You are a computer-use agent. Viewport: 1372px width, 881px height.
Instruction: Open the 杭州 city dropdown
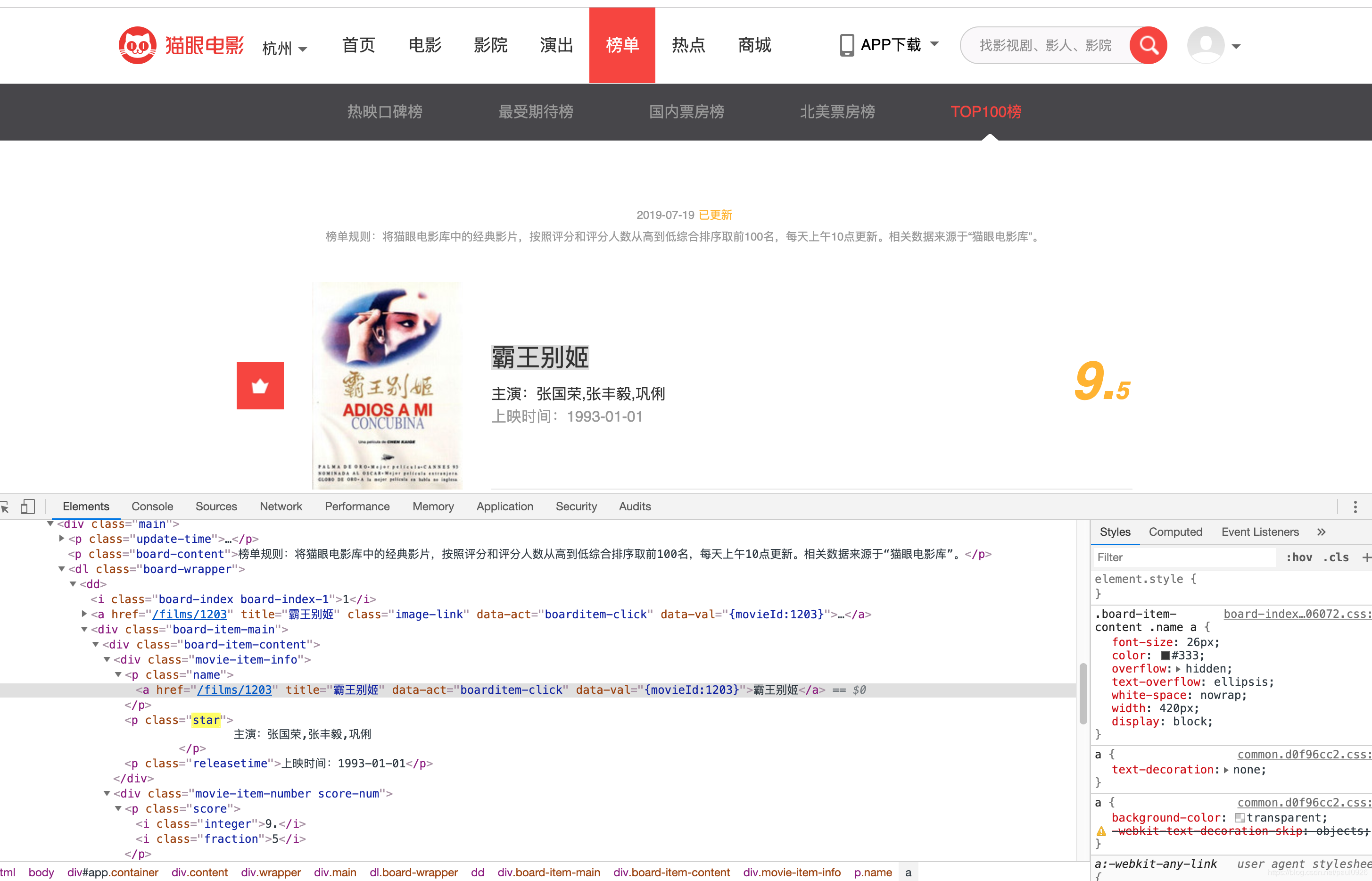[x=285, y=48]
